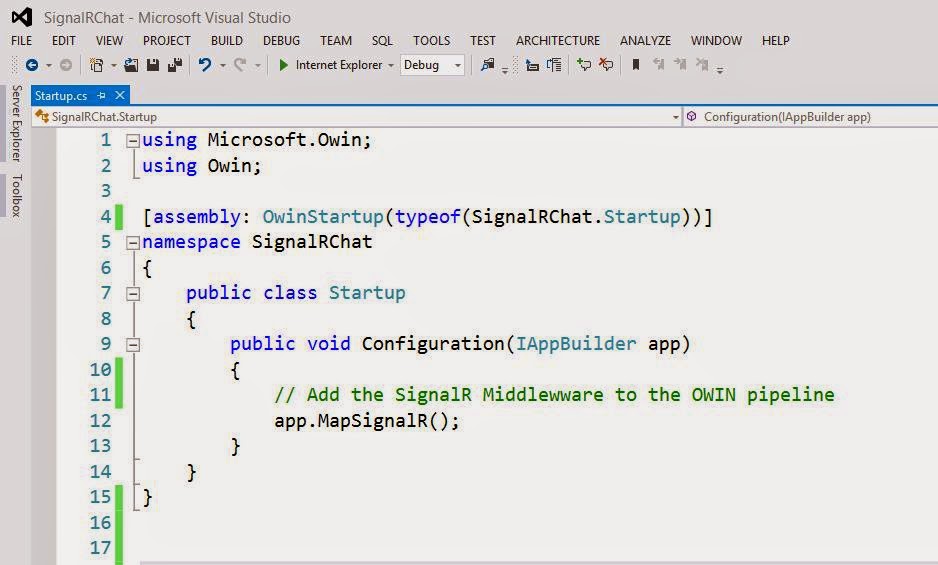
Task: Open the TEST menu
Action: [x=483, y=41]
